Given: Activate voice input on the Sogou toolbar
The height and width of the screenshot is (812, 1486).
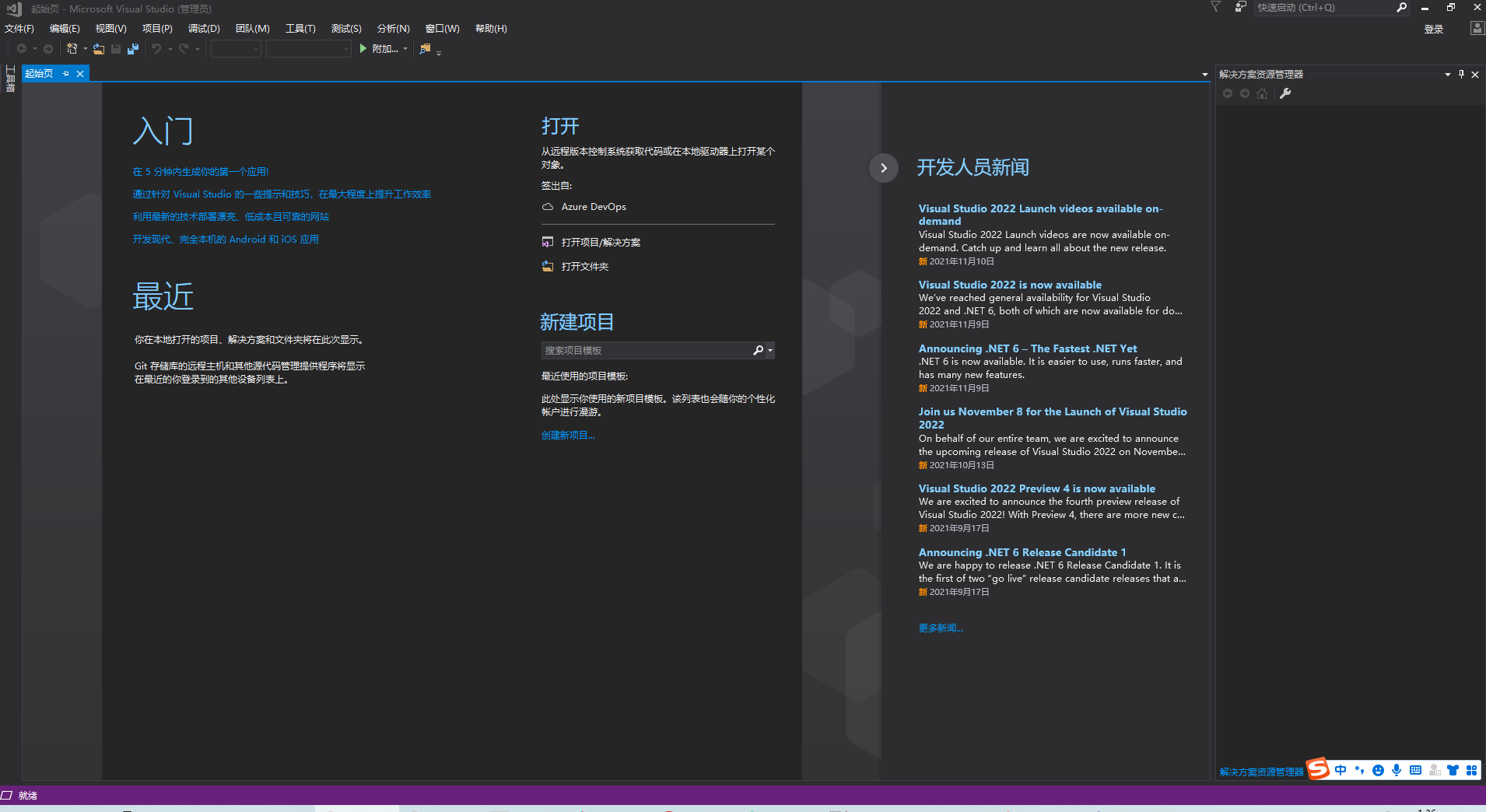Looking at the screenshot, I should tap(1397, 769).
